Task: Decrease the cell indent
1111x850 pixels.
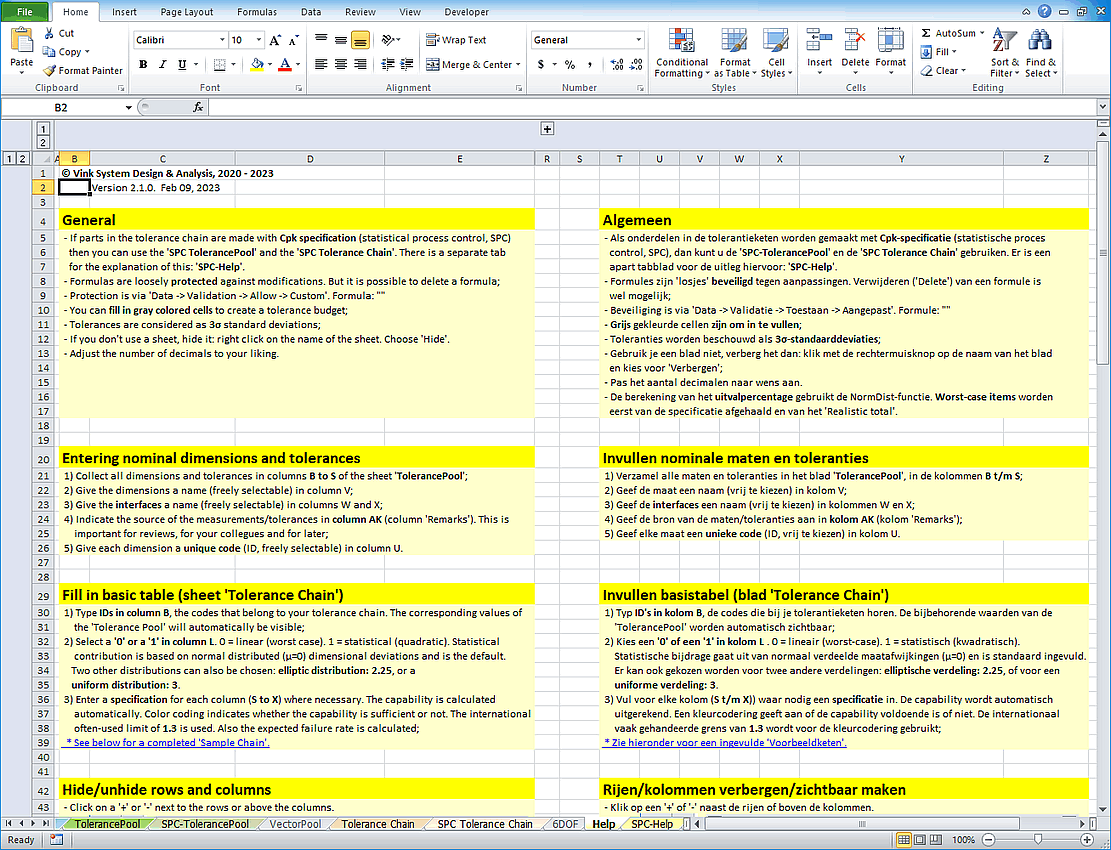Action: [388, 64]
